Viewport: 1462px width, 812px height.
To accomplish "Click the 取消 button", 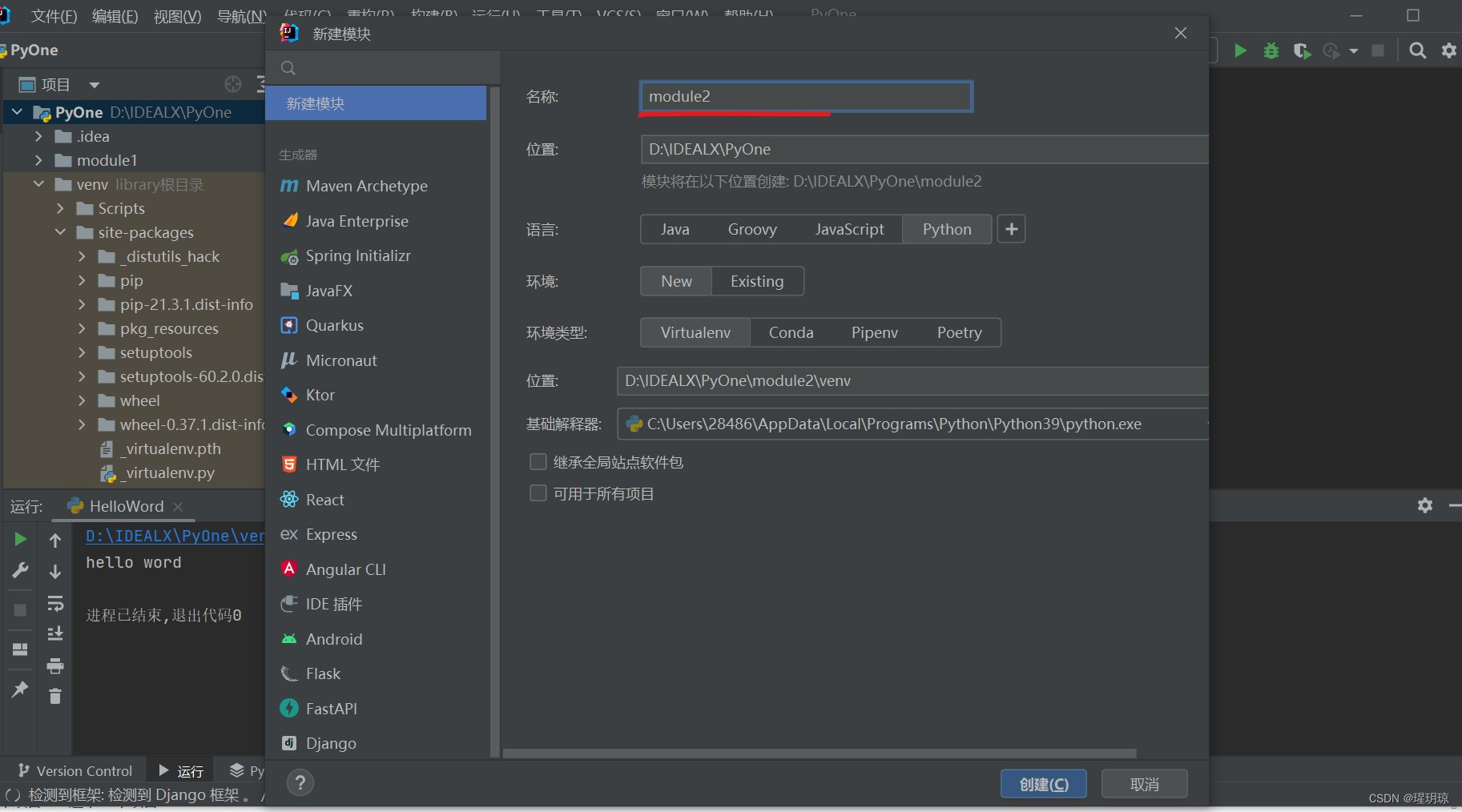I will [1145, 784].
